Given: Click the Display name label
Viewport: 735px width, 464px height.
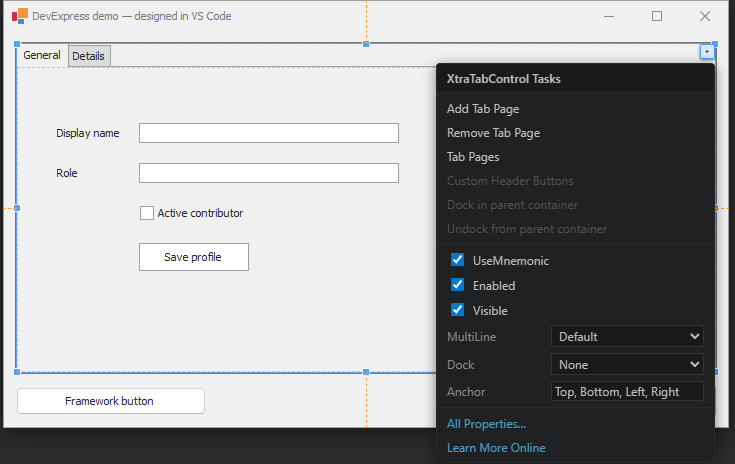Looking at the screenshot, I should [x=88, y=133].
